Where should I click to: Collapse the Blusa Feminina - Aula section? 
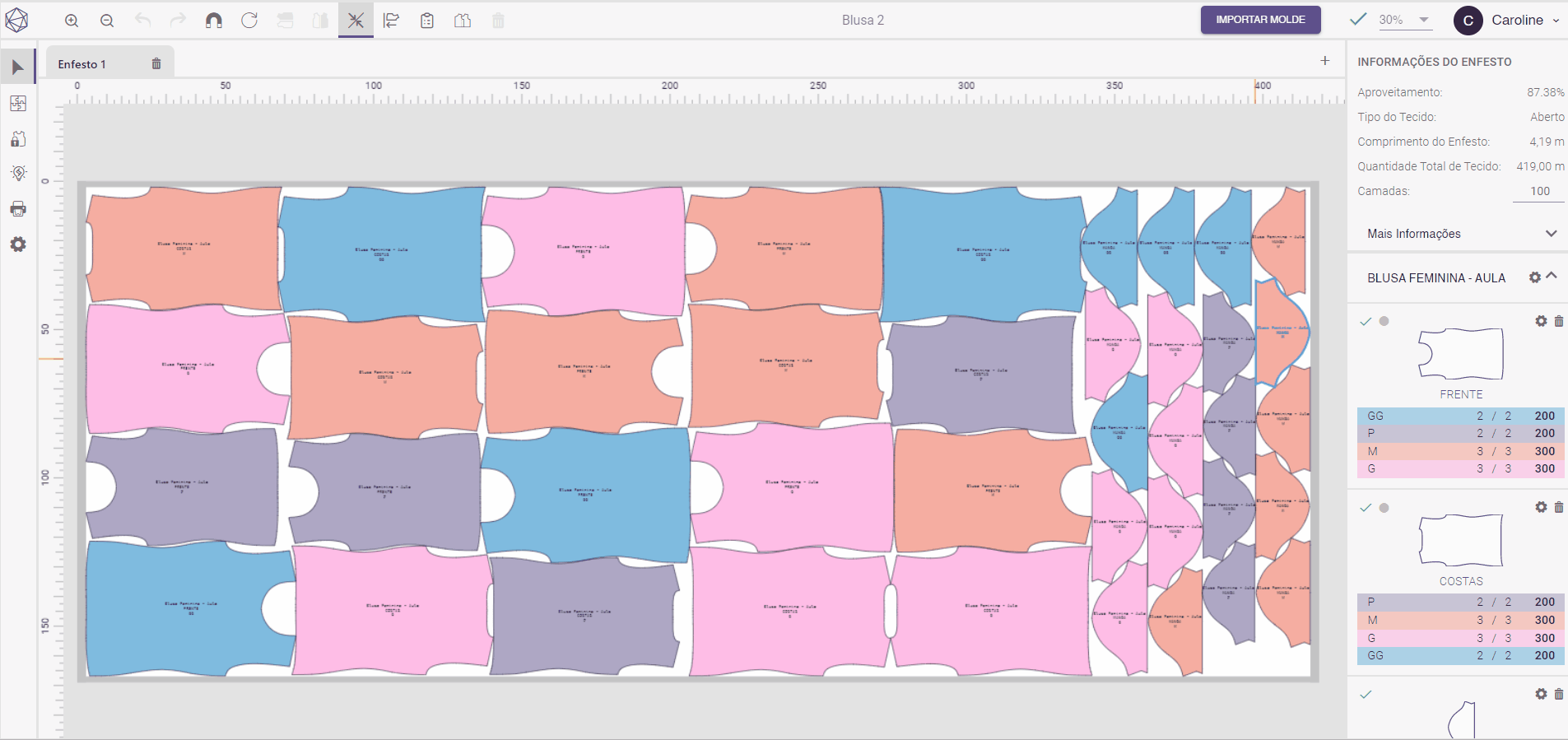click(x=1552, y=276)
